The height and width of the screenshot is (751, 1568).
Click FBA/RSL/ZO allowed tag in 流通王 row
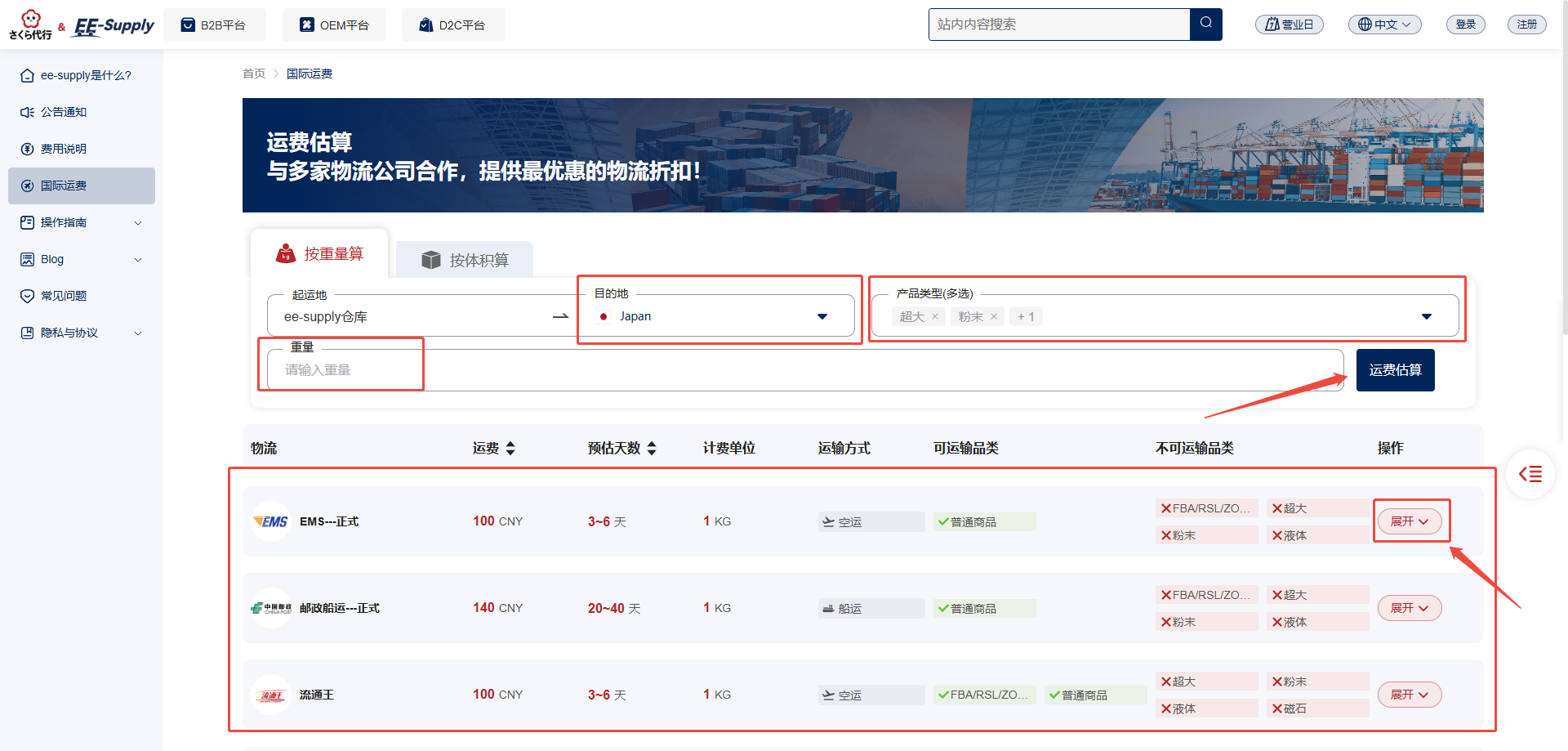(x=985, y=695)
